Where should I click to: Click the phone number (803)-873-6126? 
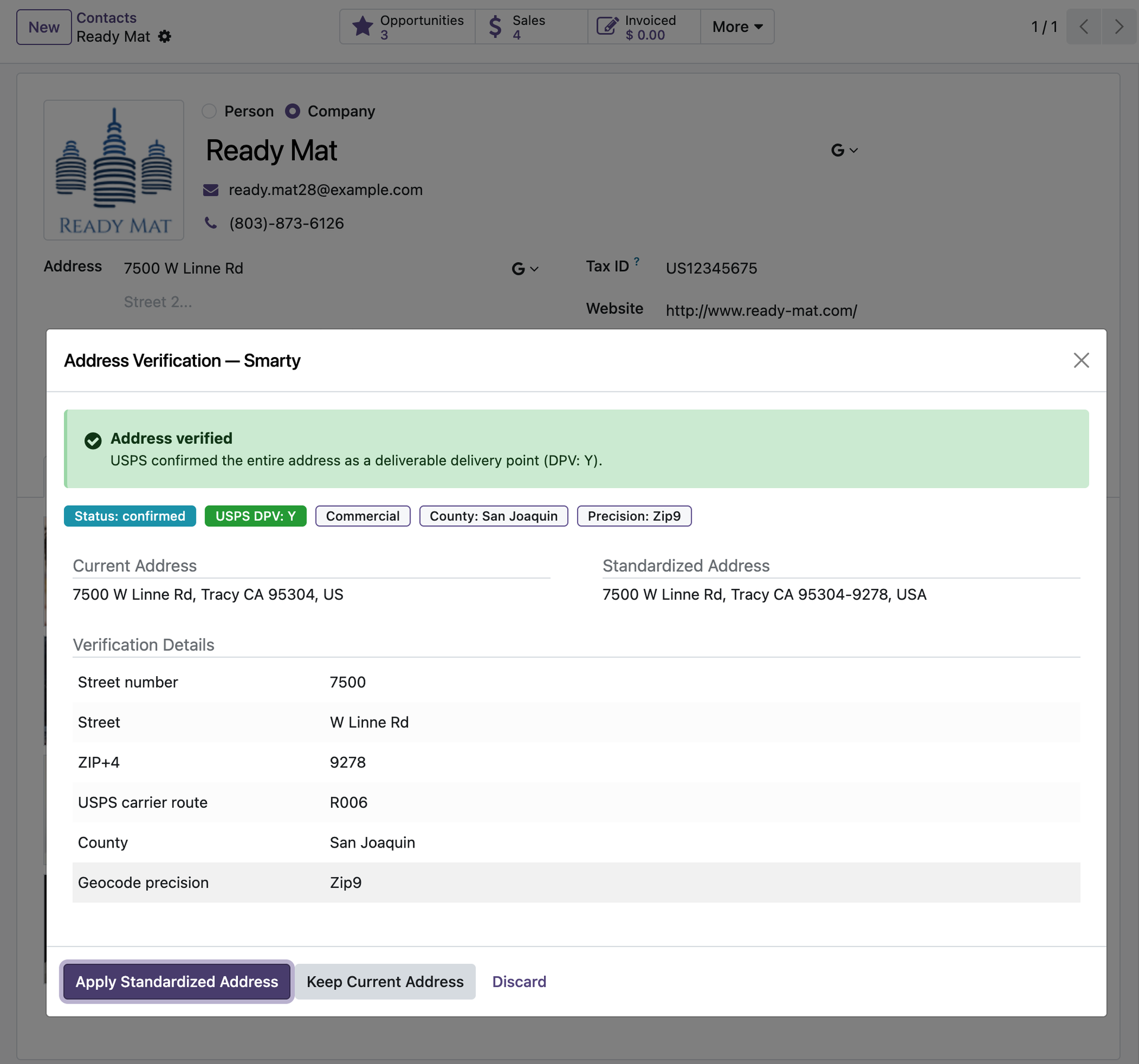287,224
